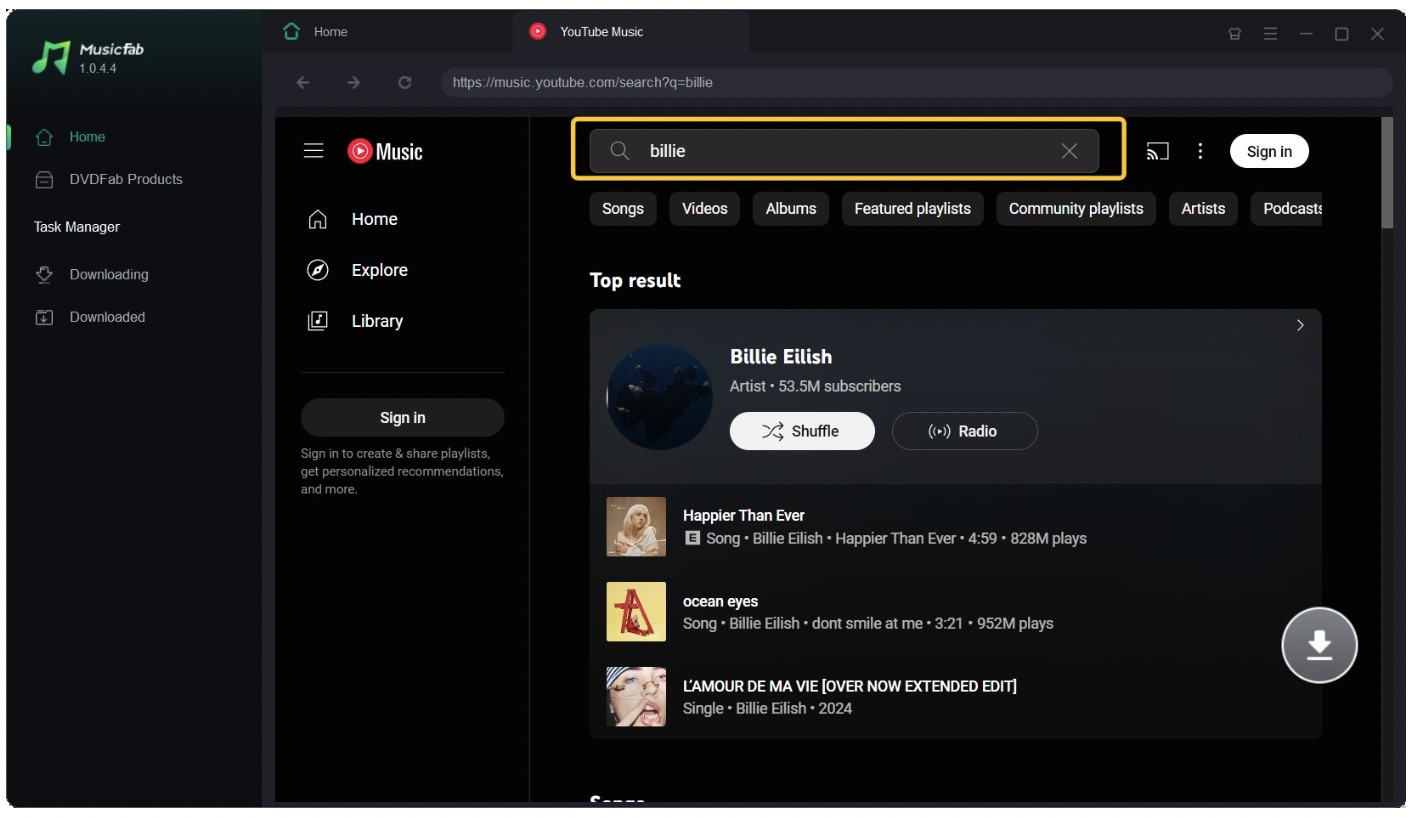Click the Happier Than Ever album cover
1416x818 pixels.
point(636,527)
